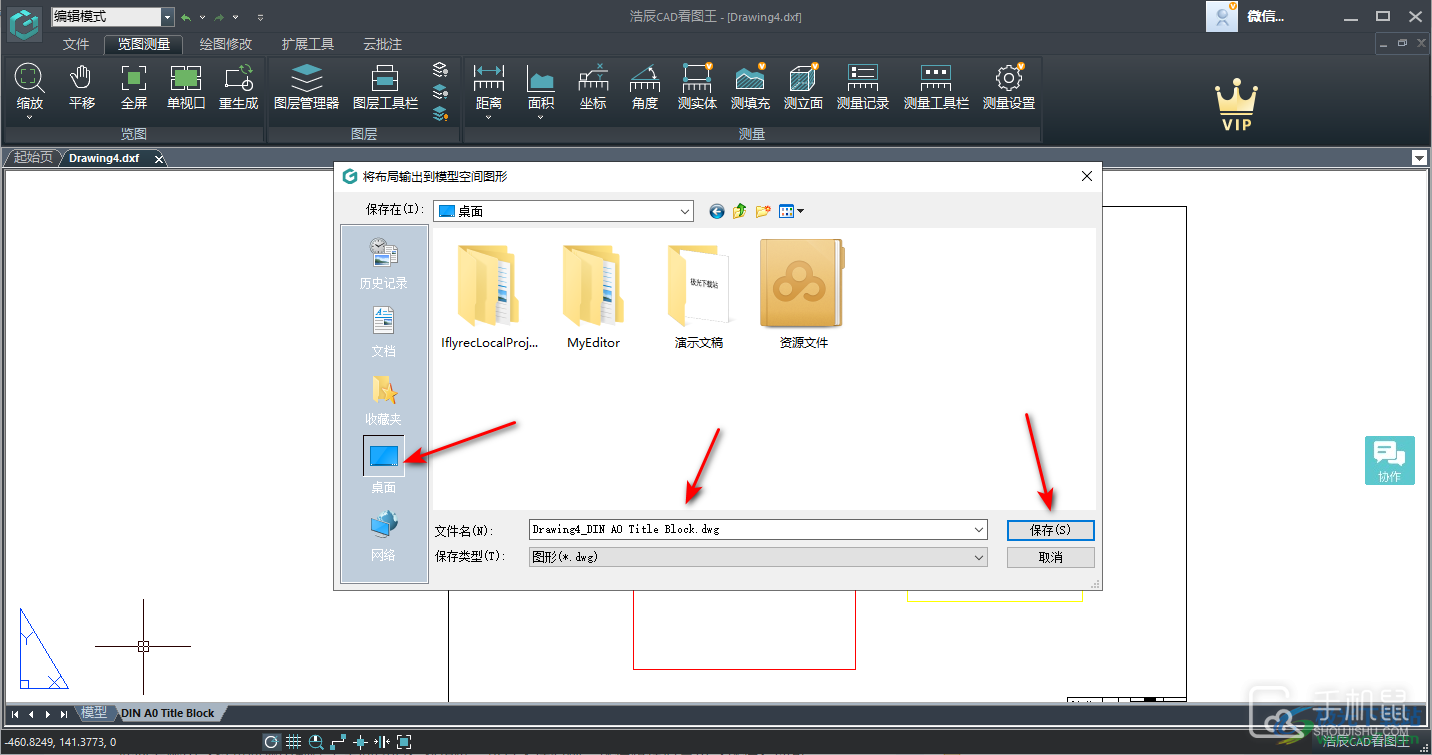Select the 桌面 sidebar shortcut
This screenshot has width=1432, height=755.
click(383, 461)
